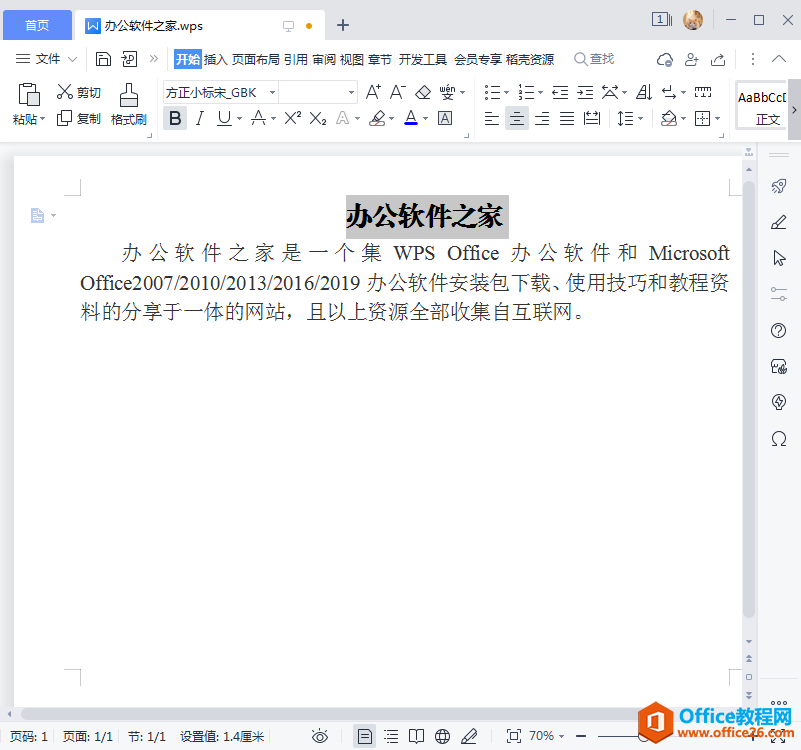Toggle eye protection mode in status bar
This screenshot has width=801, height=750.
tap(320, 736)
